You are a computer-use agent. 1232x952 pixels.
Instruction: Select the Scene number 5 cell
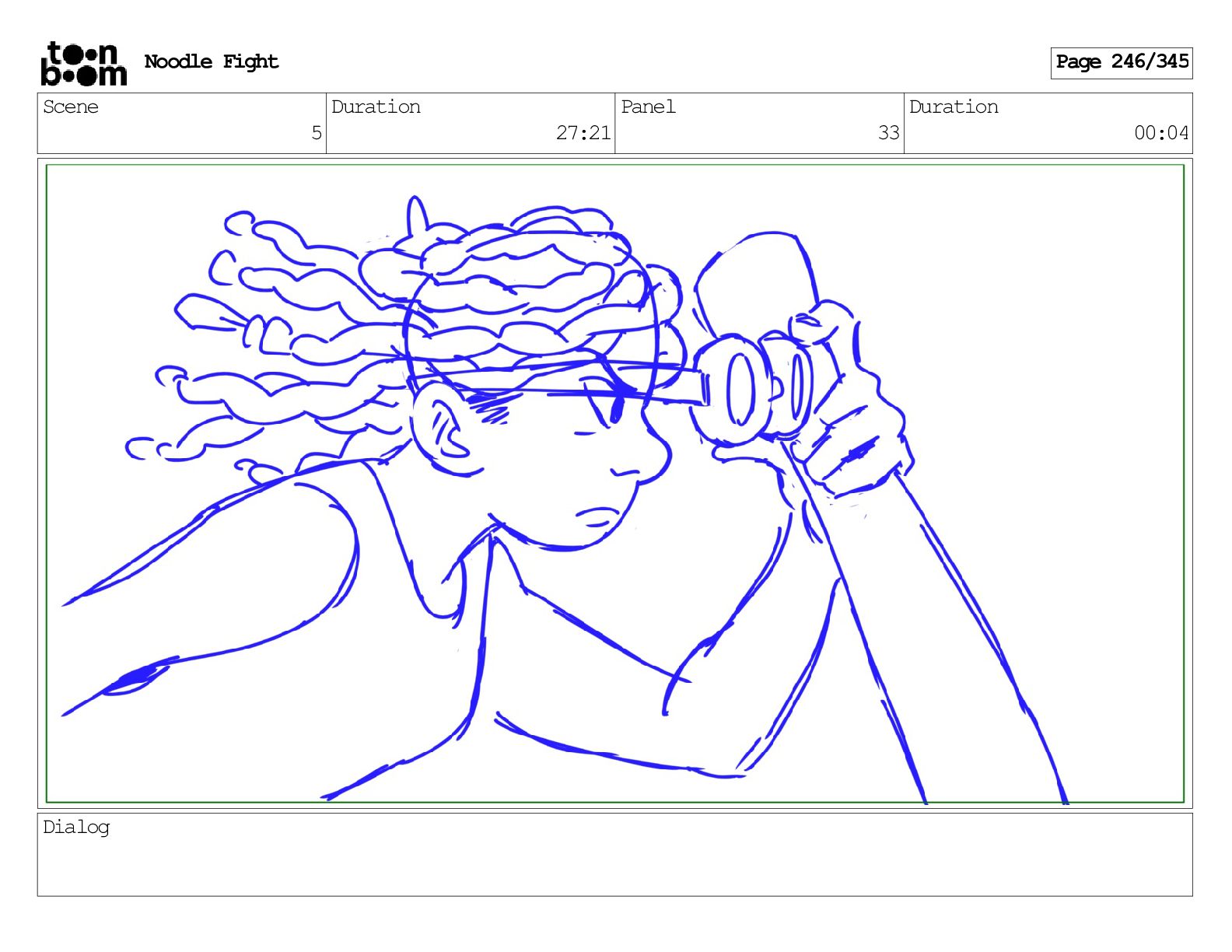(x=182, y=124)
